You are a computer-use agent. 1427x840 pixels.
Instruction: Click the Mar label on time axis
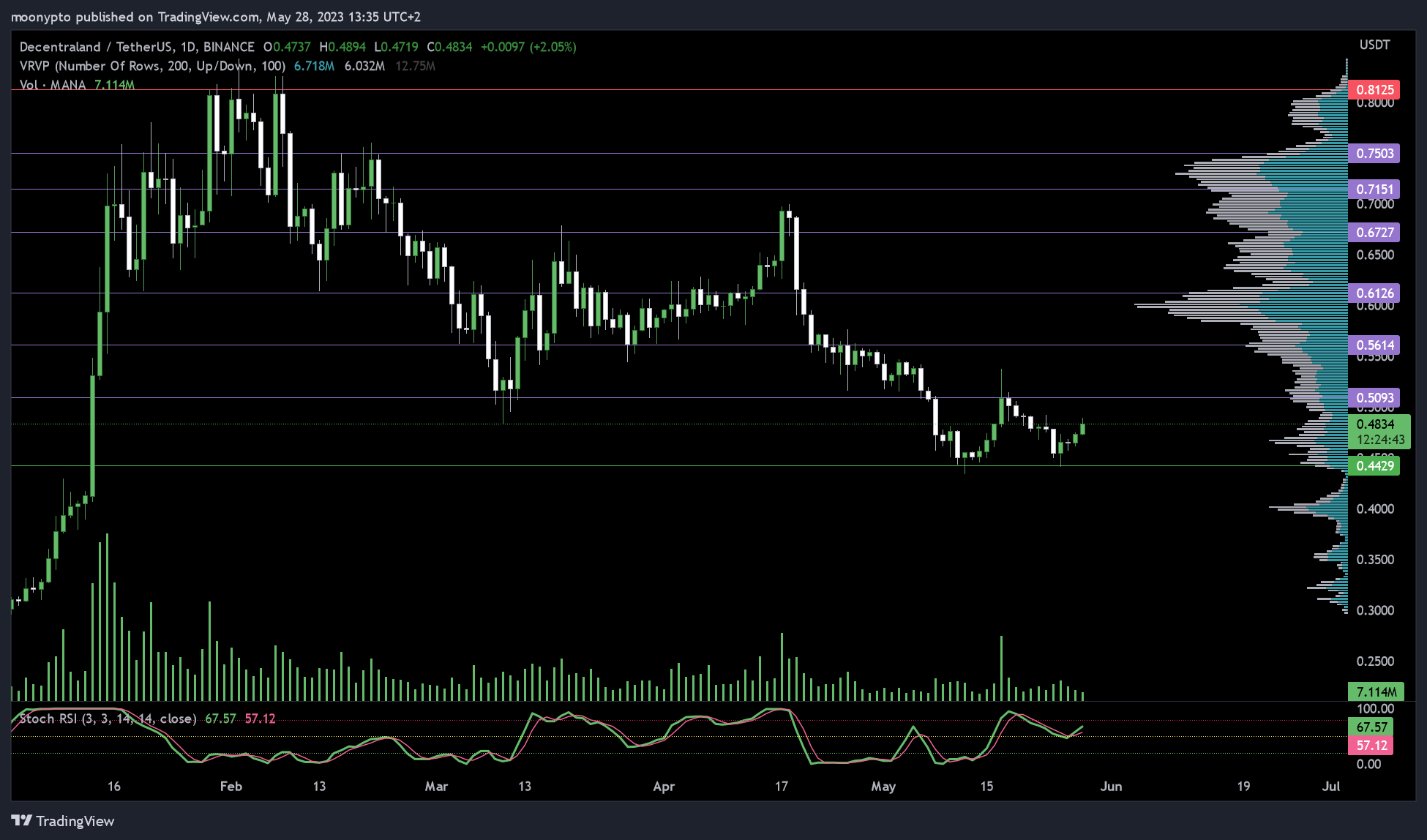point(436,786)
